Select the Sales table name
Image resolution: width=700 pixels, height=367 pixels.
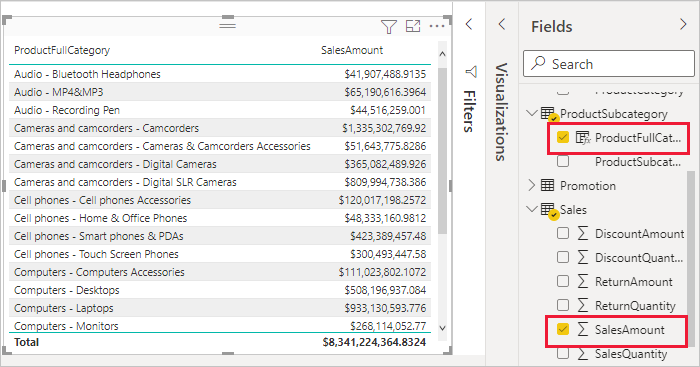point(574,210)
